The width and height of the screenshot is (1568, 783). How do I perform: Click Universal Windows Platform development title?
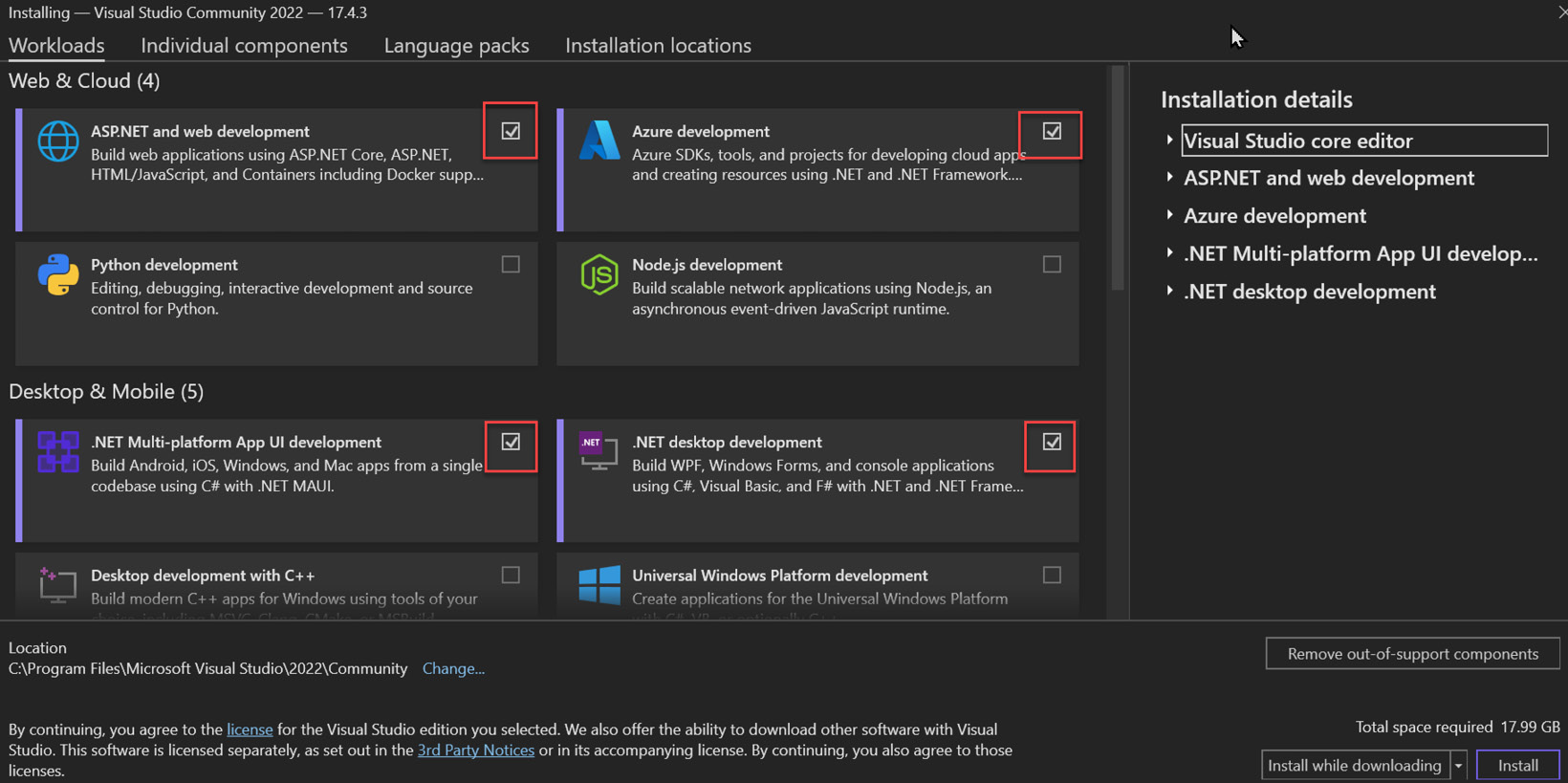click(779, 576)
